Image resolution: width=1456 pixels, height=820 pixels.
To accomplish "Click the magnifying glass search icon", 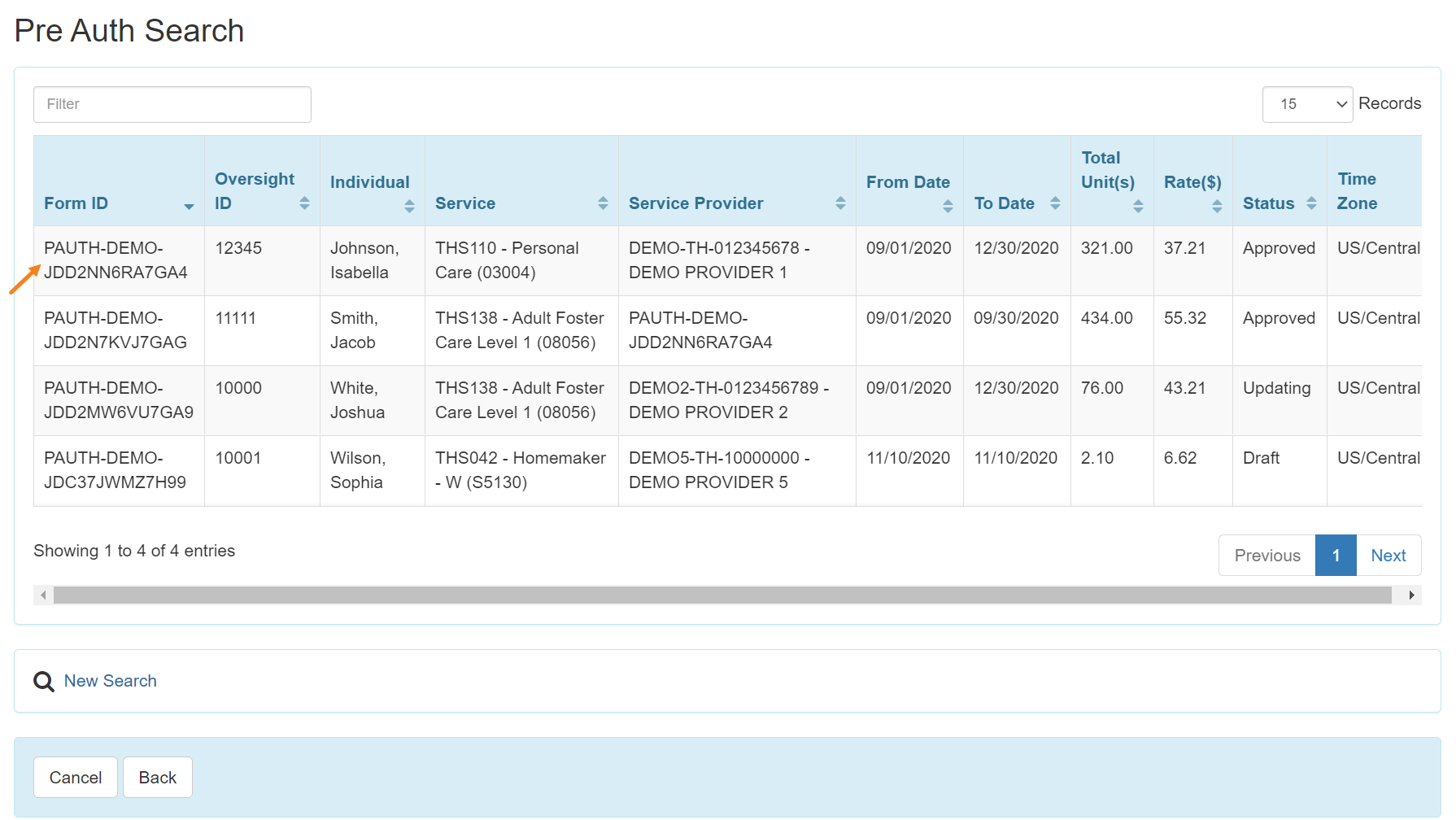I will pyautogui.click(x=44, y=682).
